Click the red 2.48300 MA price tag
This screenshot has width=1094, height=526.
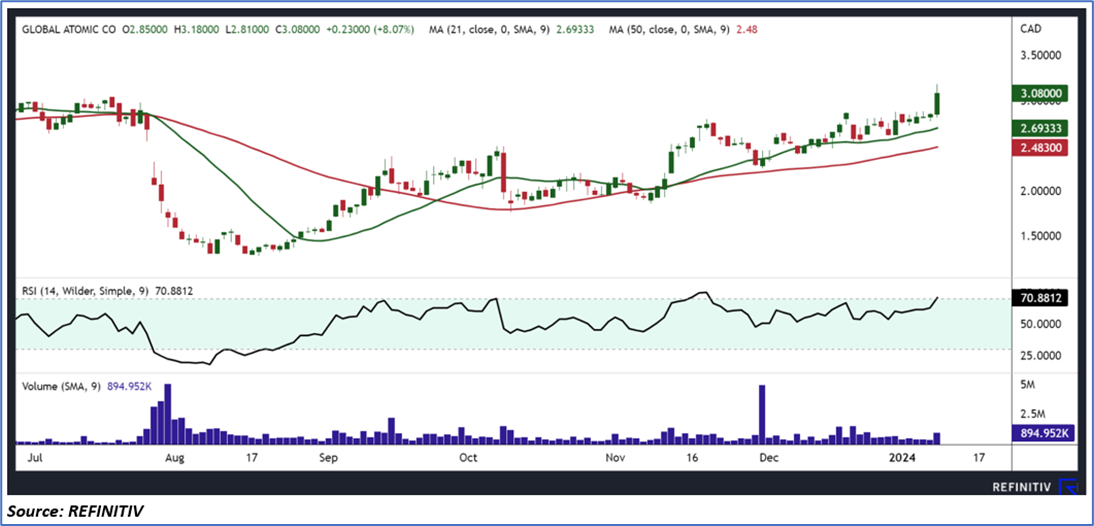click(x=1041, y=146)
